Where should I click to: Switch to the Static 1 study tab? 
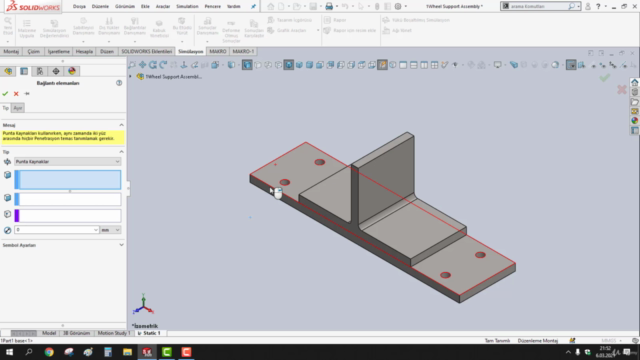click(149, 333)
